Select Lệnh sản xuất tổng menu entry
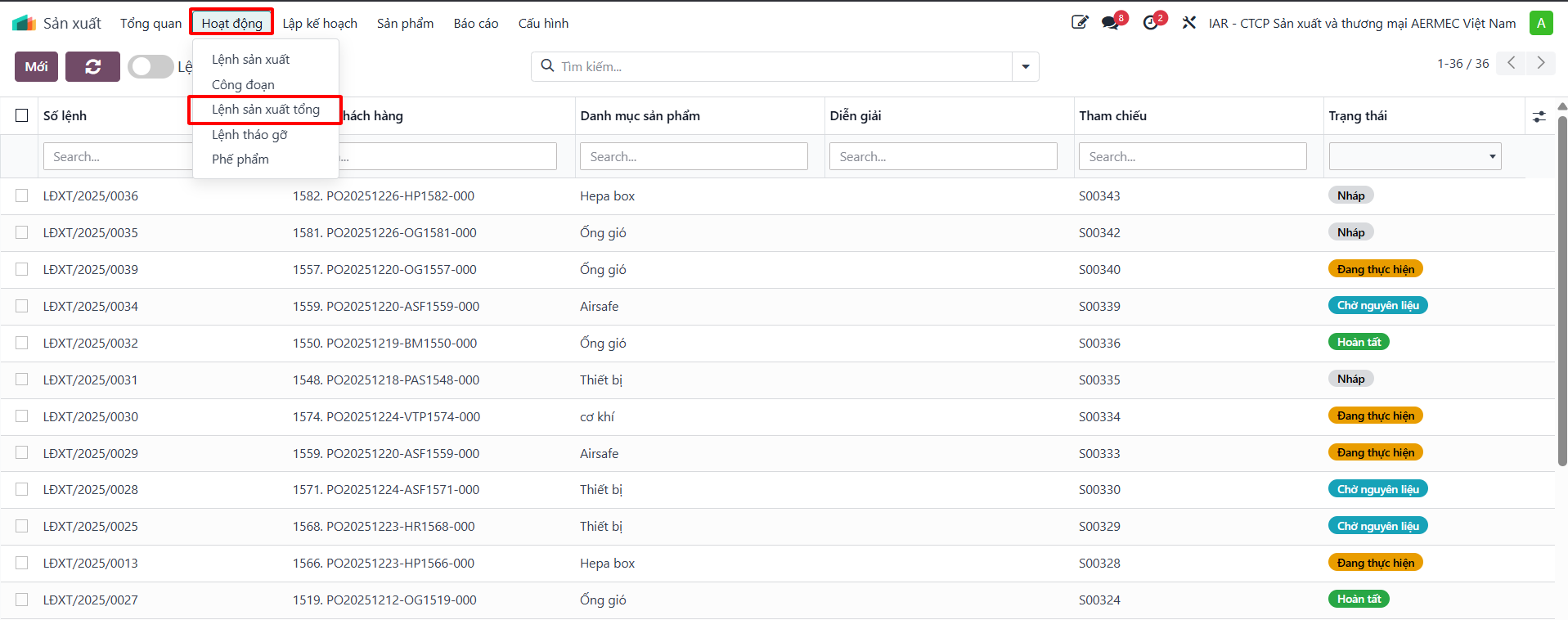Viewport: 1568px width, 620px height. (266, 110)
